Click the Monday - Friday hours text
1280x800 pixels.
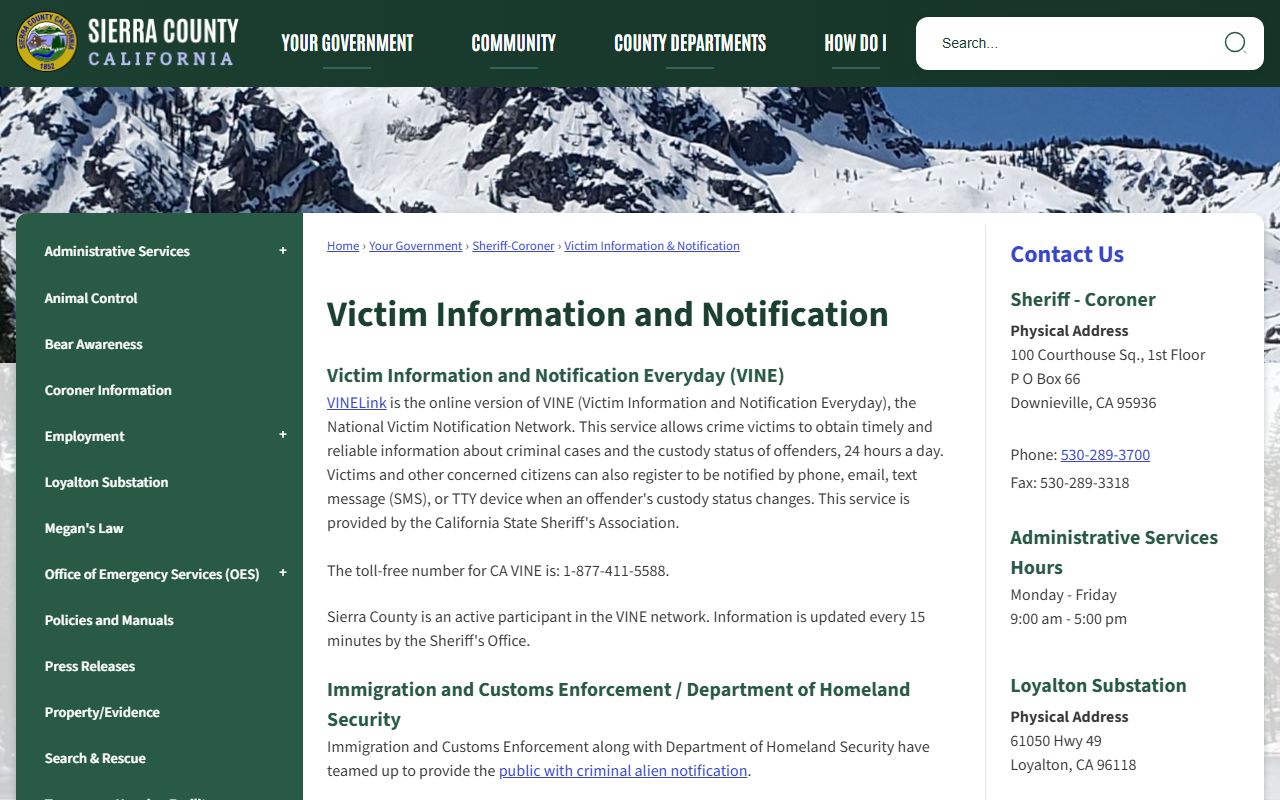1063,595
